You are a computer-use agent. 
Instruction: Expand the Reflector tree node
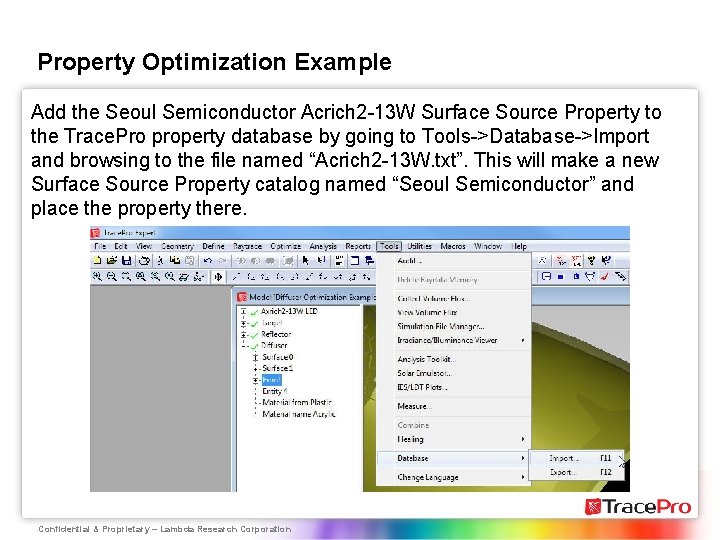pyautogui.click(x=244, y=334)
